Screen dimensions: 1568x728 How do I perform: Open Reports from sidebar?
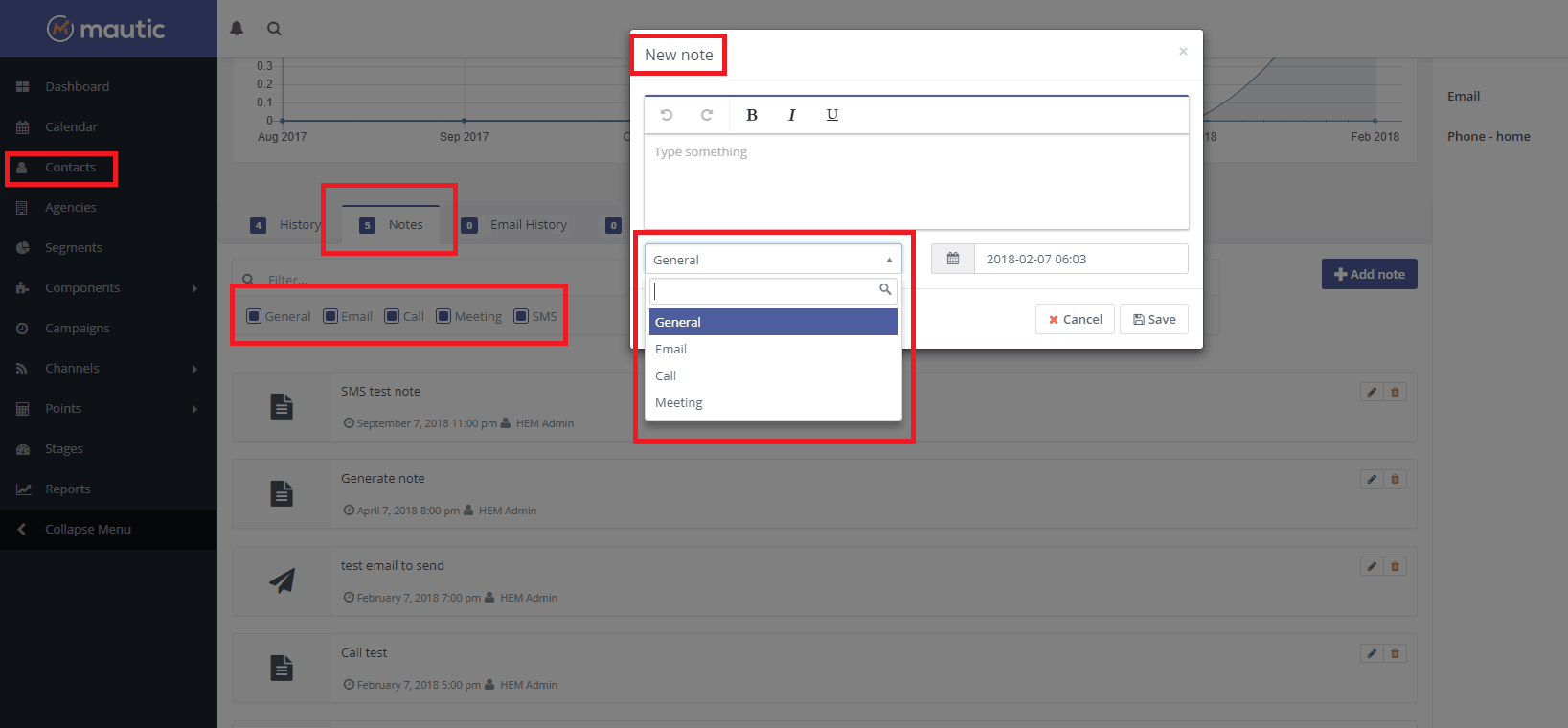pyautogui.click(x=108, y=489)
